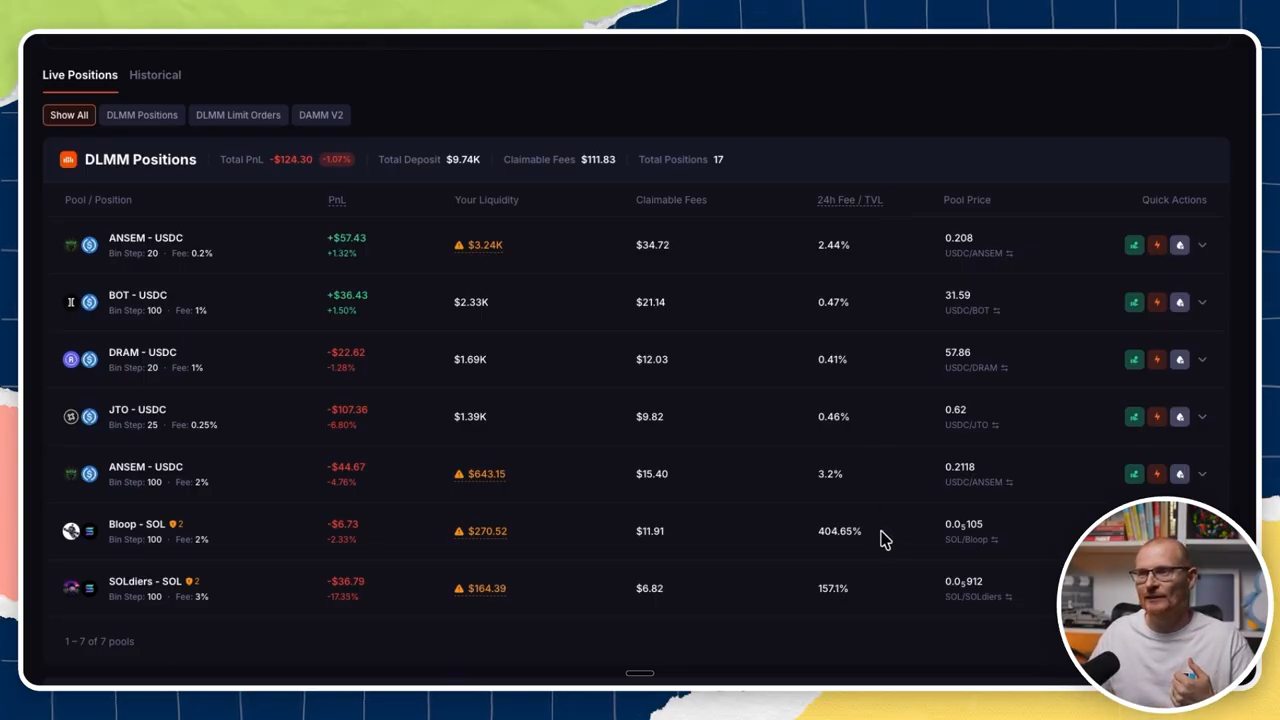The height and width of the screenshot is (720, 1280).
Task: Click the Pool Price column header
Action: click(x=967, y=200)
